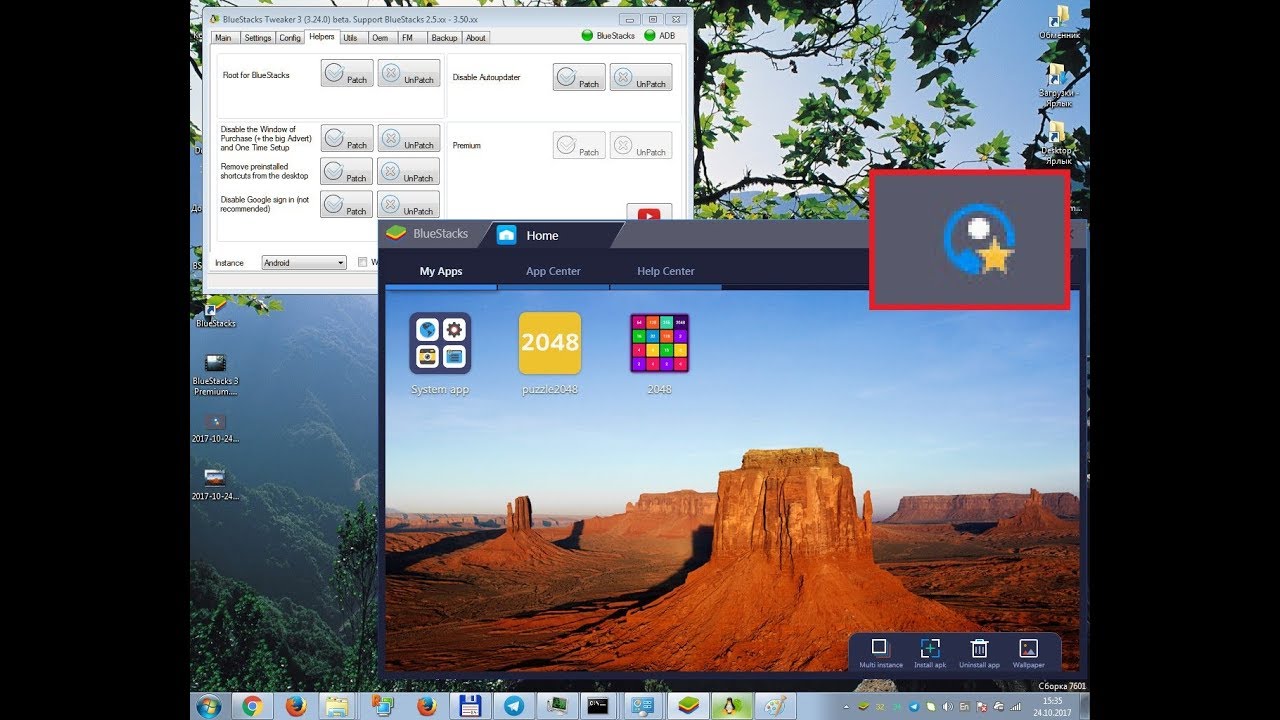Open the System app folder in BlueStacks
The height and width of the screenshot is (720, 1280).
[440, 343]
